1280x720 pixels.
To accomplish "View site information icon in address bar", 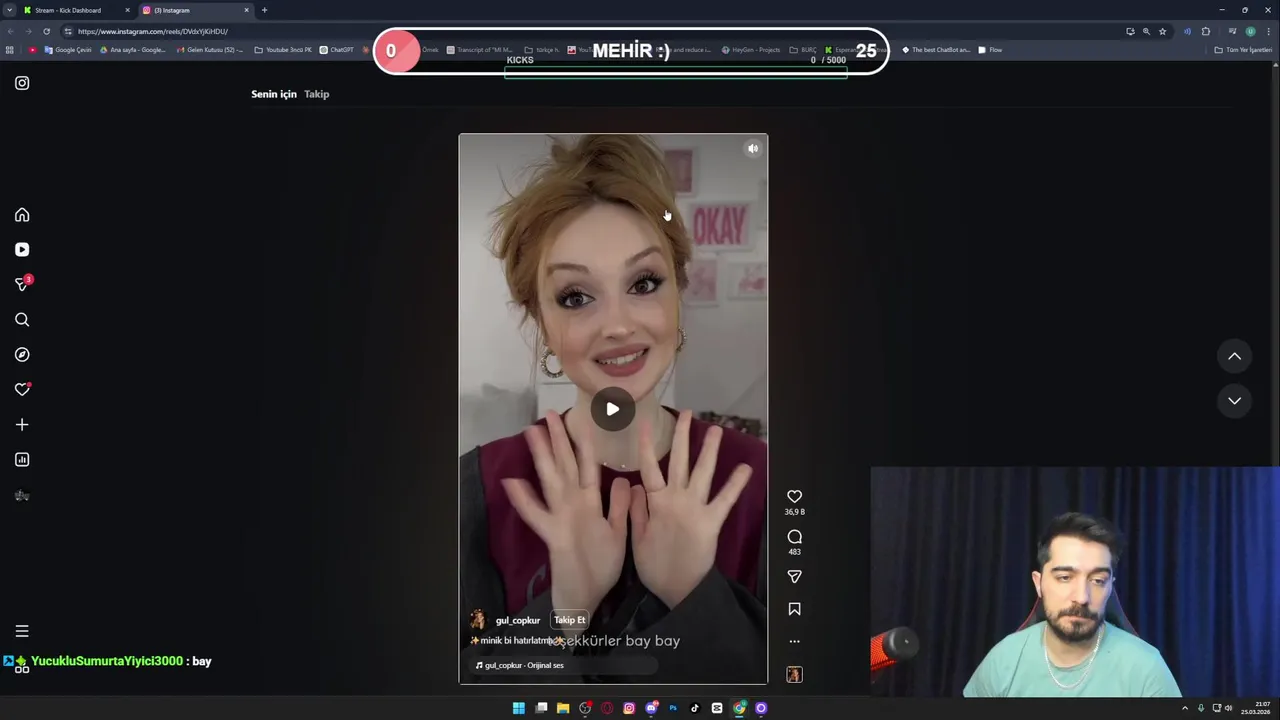I will (68, 31).
